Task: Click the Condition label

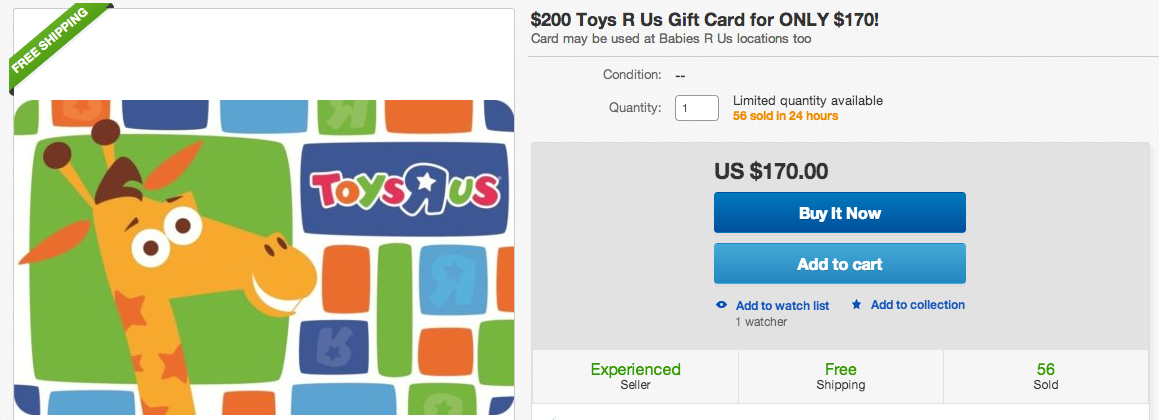Action: [x=631, y=75]
